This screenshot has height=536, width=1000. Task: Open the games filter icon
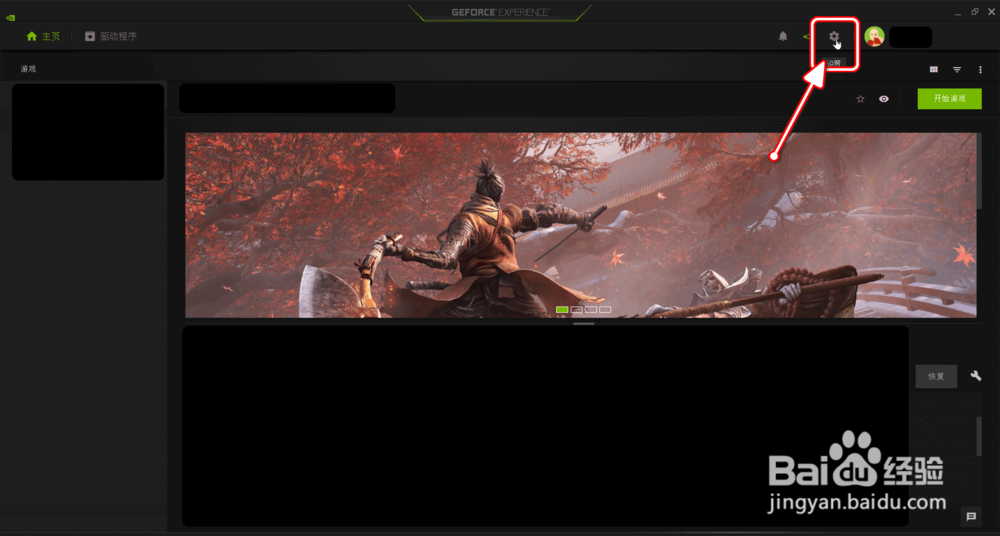[x=957, y=69]
